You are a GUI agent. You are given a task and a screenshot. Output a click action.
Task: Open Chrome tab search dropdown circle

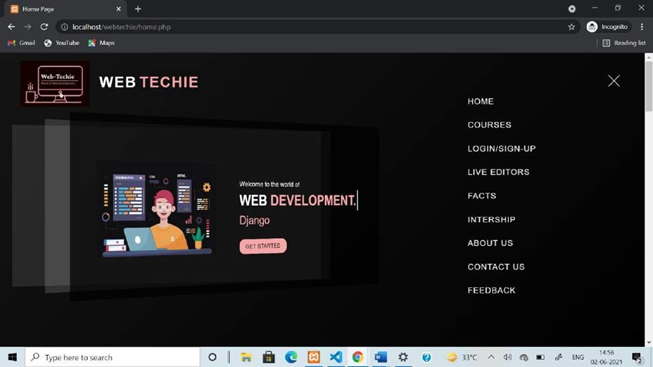click(x=572, y=9)
